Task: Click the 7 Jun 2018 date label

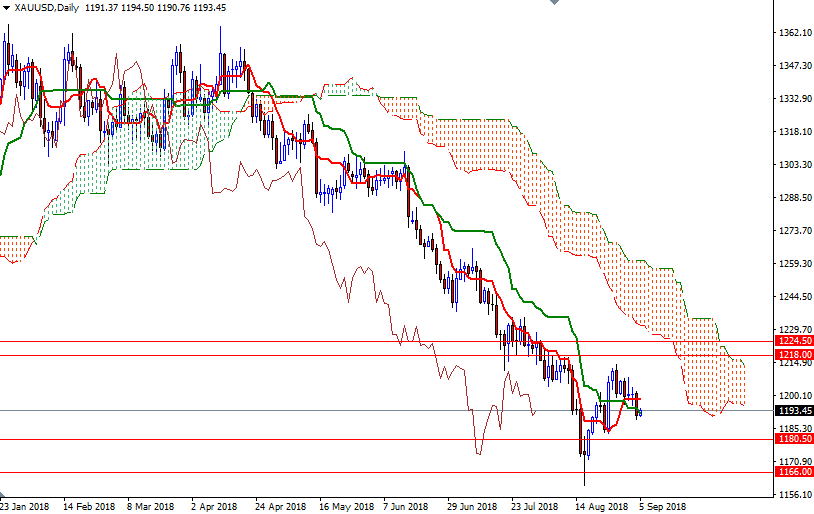Action: pos(408,506)
